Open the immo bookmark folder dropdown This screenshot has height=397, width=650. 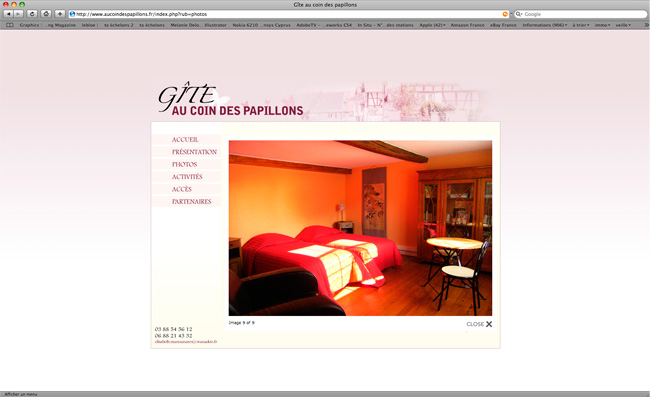click(x=602, y=25)
